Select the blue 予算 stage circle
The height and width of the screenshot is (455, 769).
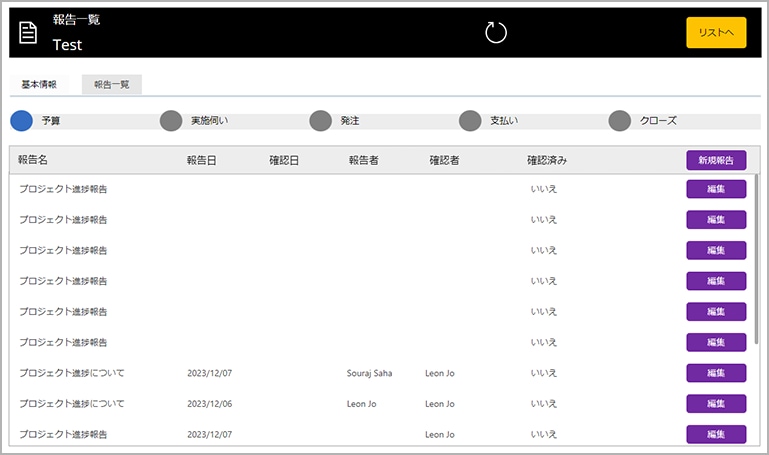click(21, 121)
